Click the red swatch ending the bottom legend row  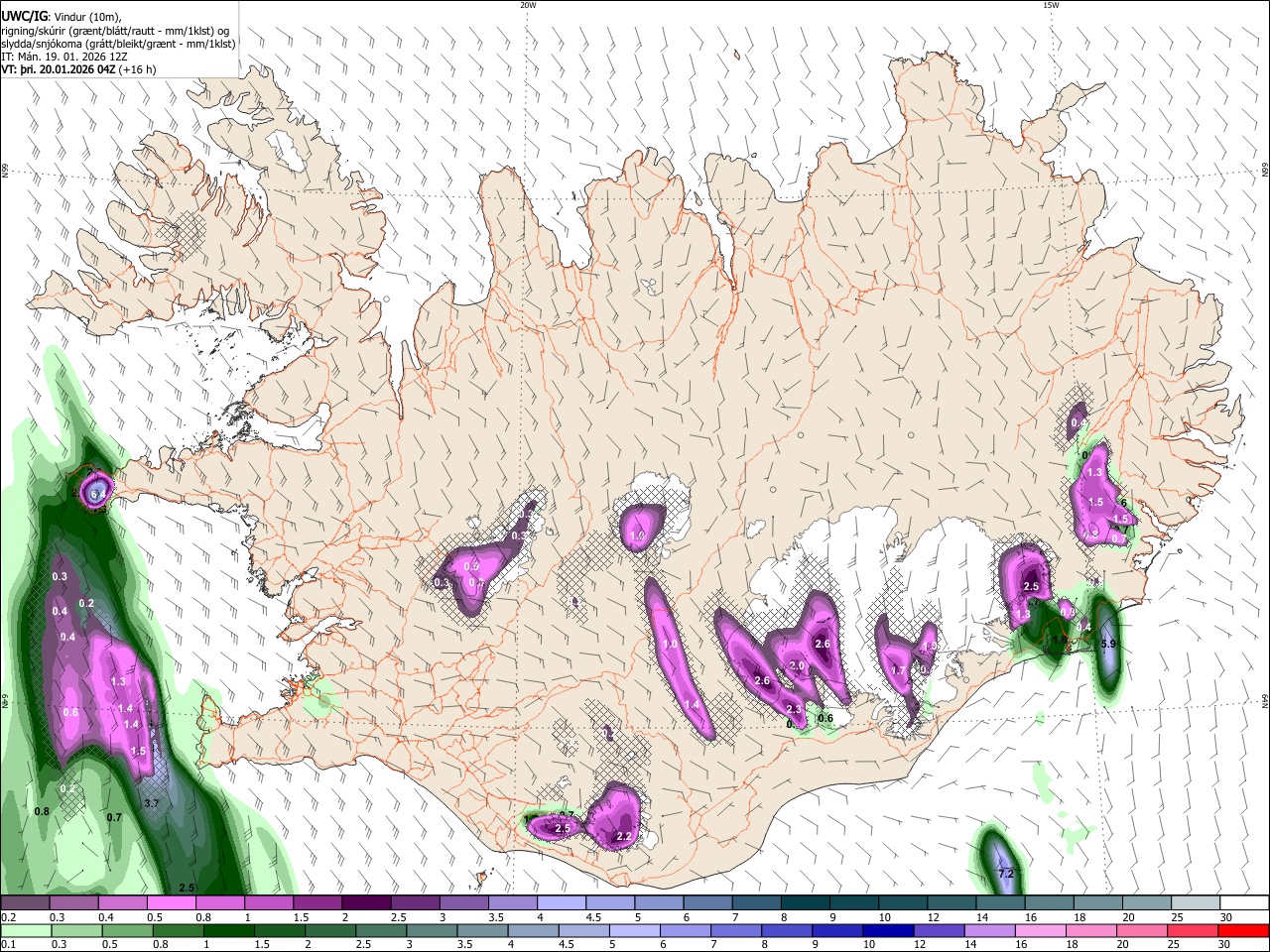[x=1242, y=930]
